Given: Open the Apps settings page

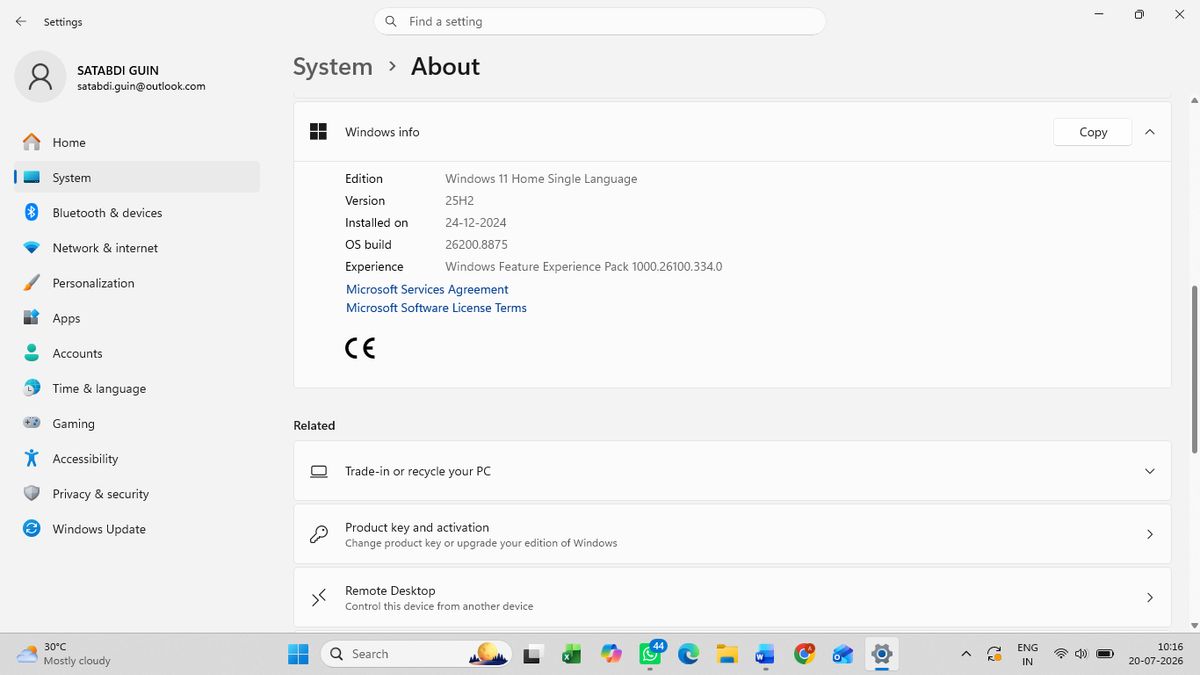Looking at the screenshot, I should (x=137, y=318).
